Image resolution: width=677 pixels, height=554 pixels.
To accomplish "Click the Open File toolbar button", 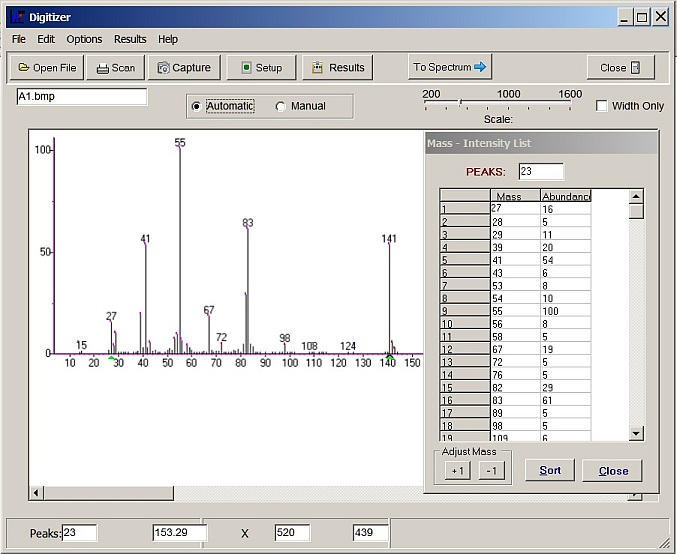I will coord(47,68).
